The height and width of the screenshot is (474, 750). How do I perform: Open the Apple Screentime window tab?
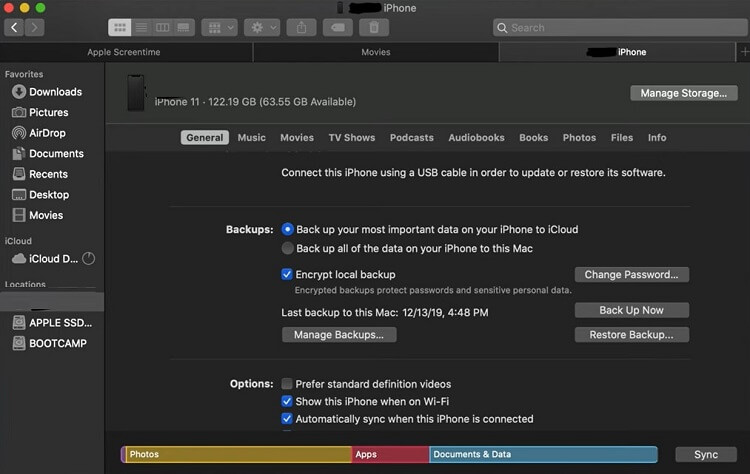126,52
